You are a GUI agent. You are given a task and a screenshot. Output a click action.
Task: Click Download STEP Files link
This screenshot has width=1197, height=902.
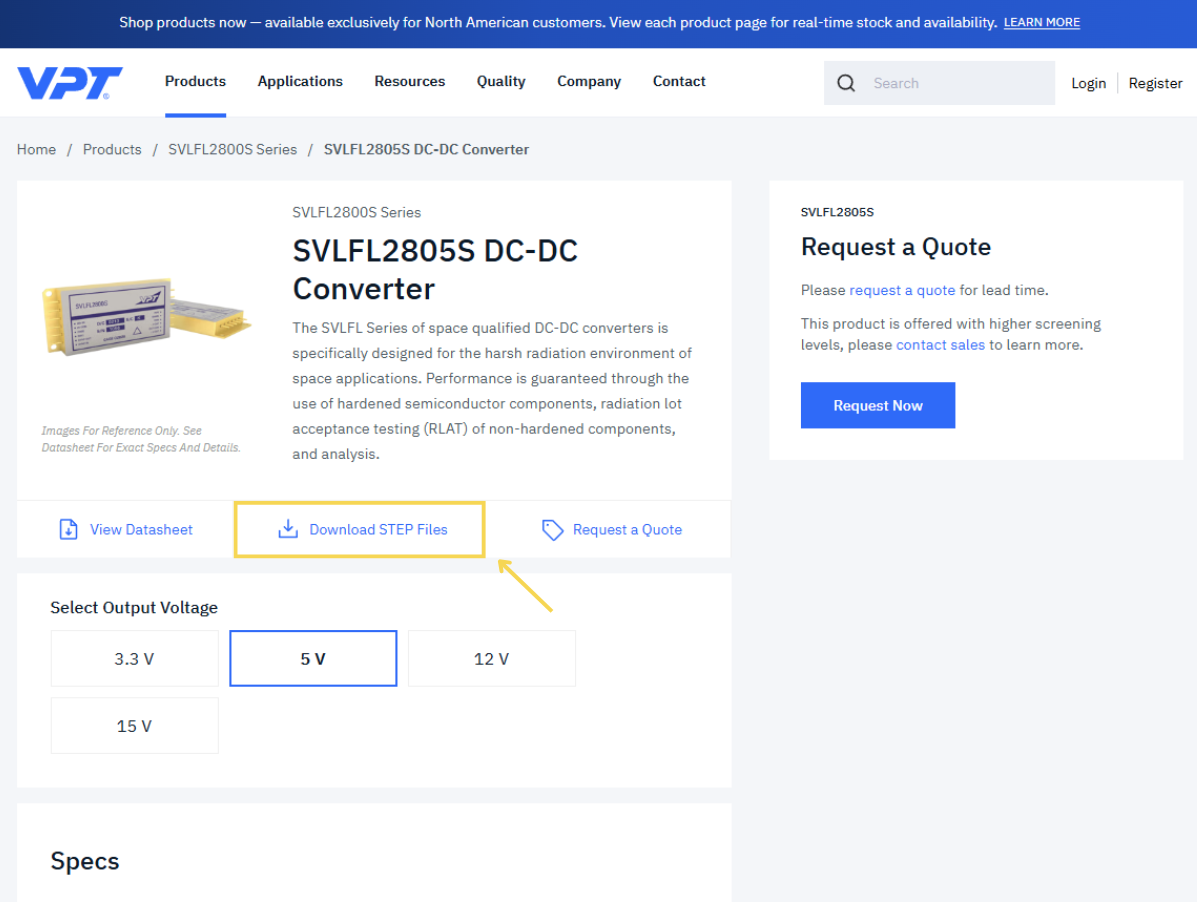tap(363, 530)
